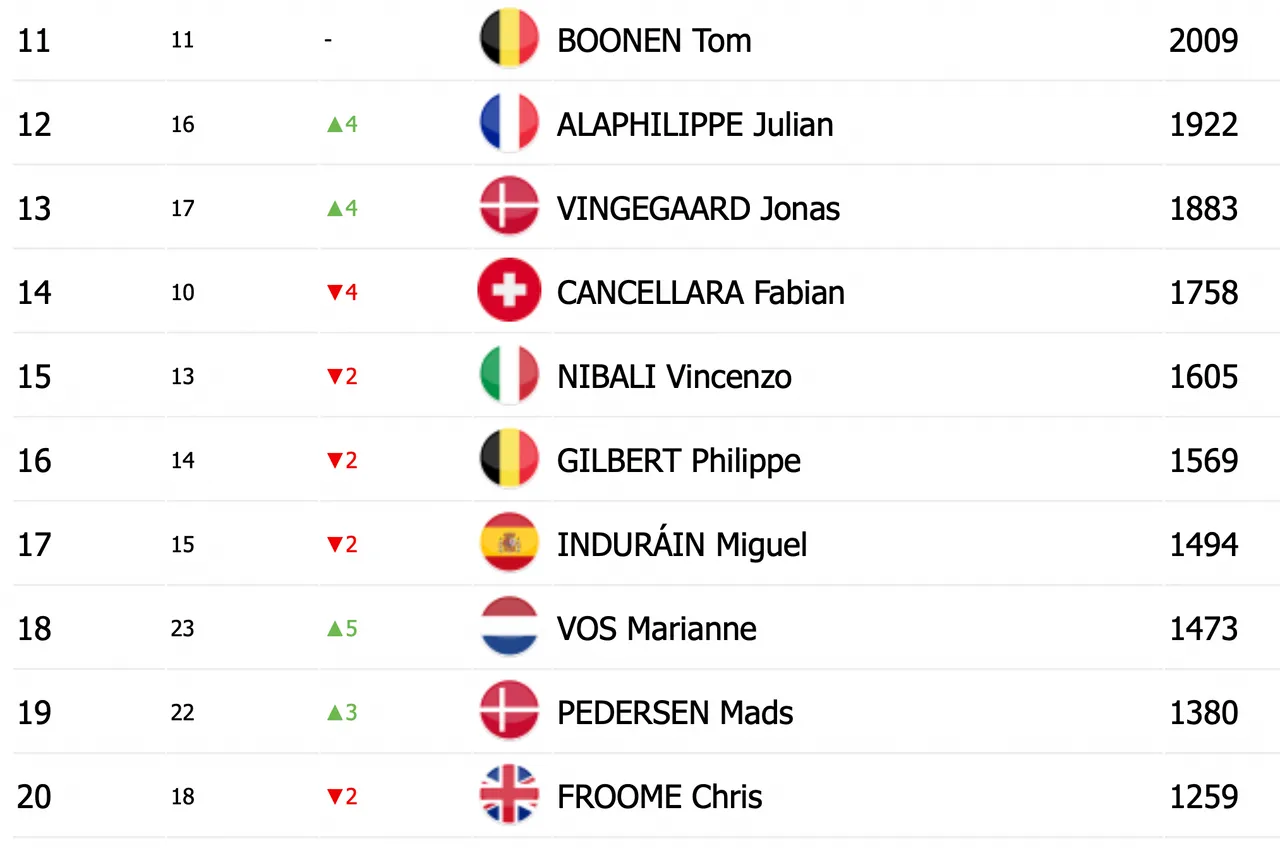The width and height of the screenshot is (1280, 848).
Task: Click the 2009 points value for BOONEN
Action: tap(1204, 41)
